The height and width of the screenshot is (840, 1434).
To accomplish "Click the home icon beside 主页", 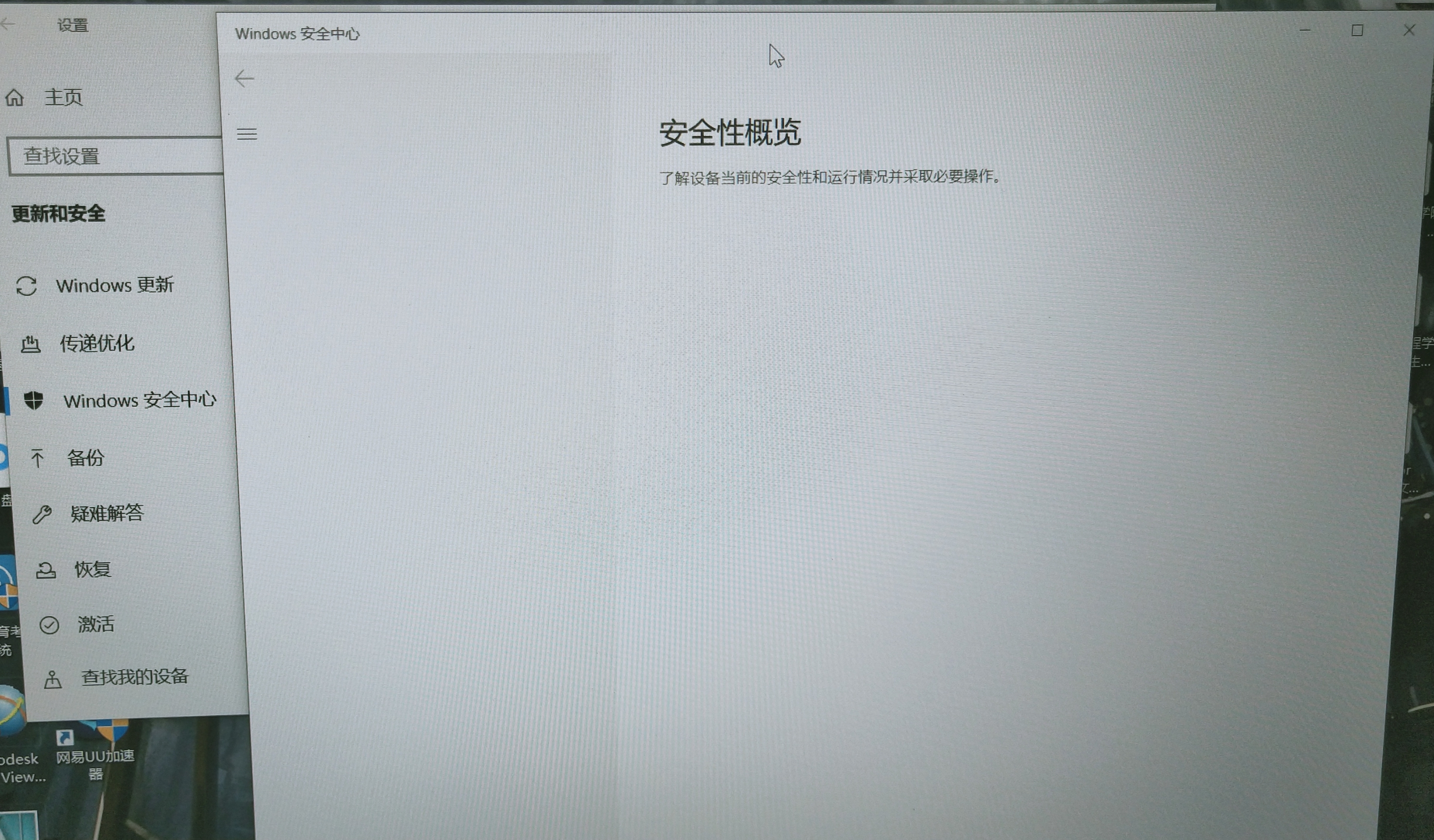I will 15,98.
